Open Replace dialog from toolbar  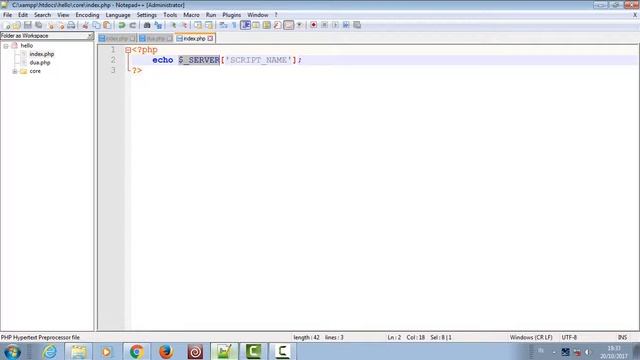pos(158,25)
